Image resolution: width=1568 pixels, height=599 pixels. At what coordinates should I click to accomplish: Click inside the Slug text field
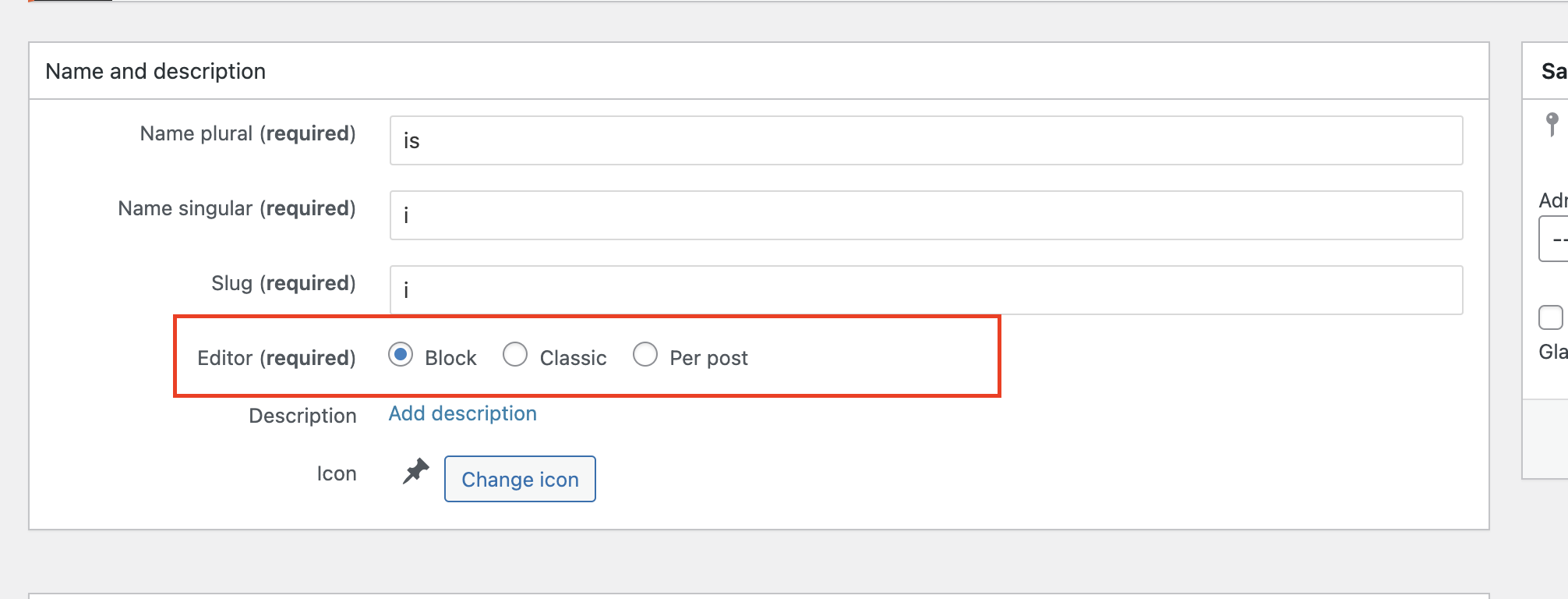point(926,290)
